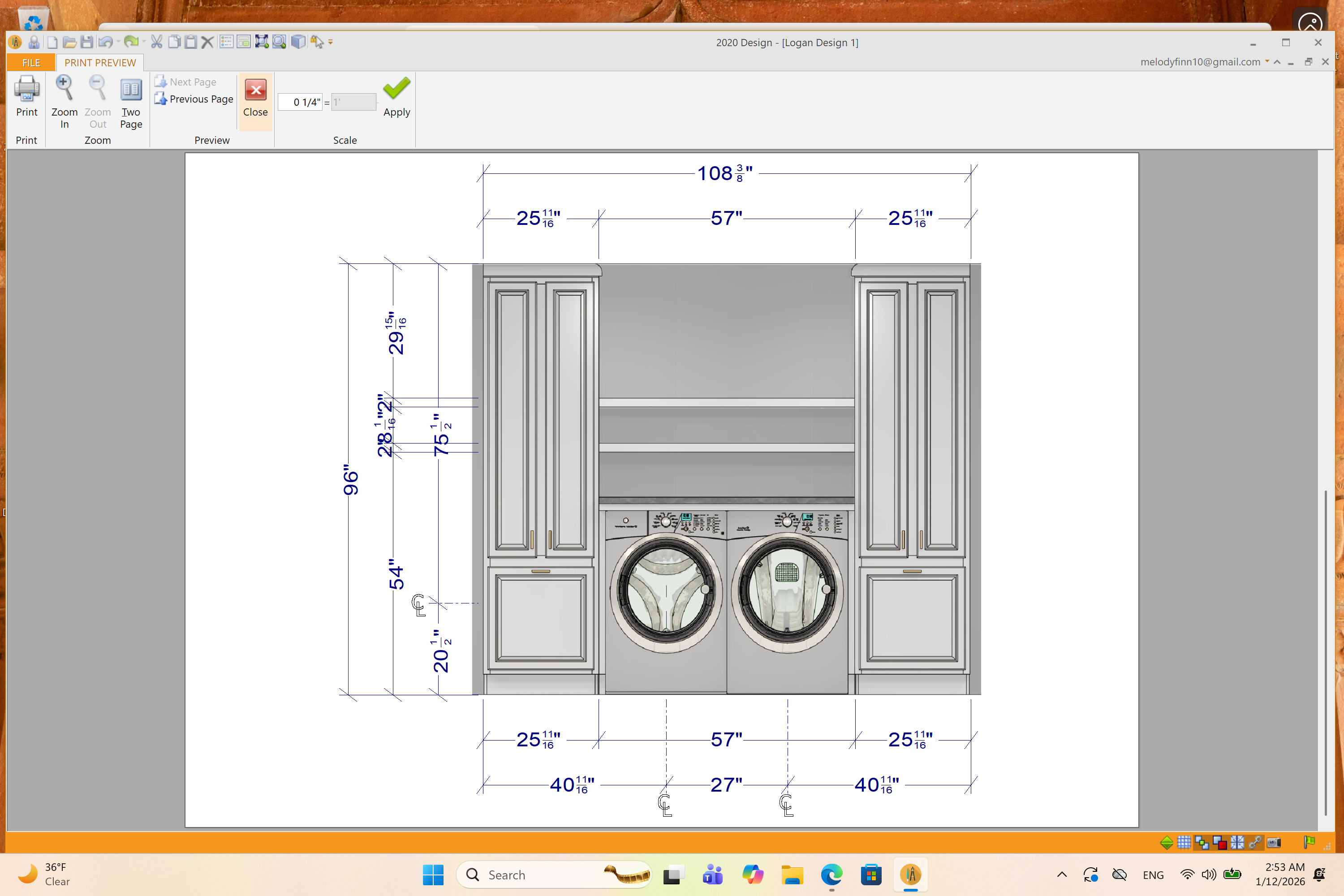Click the scale input showing 0 1/4"
This screenshot has width=1344, height=896.
[300, 102]
